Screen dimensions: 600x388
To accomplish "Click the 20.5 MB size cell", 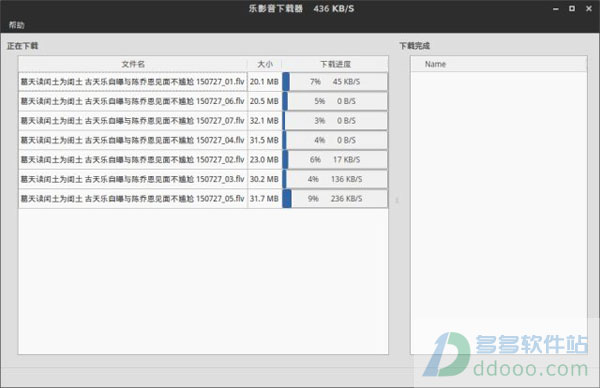I will coord(264,101).
